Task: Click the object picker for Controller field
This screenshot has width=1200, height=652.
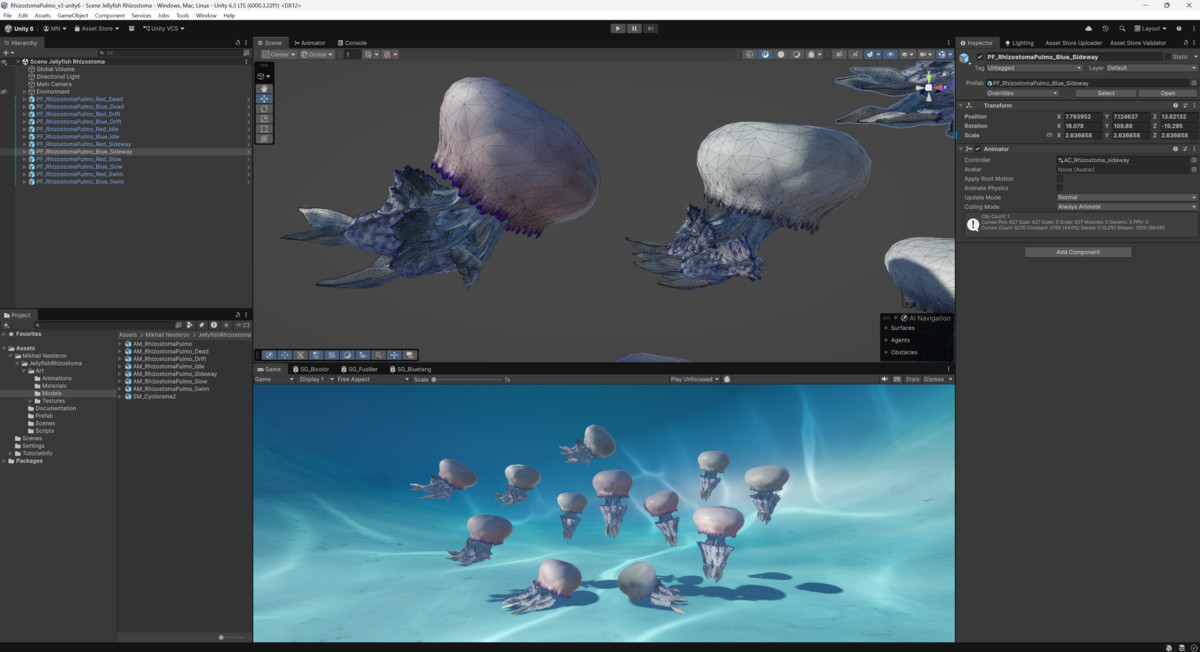Action: coord(1193,160)
